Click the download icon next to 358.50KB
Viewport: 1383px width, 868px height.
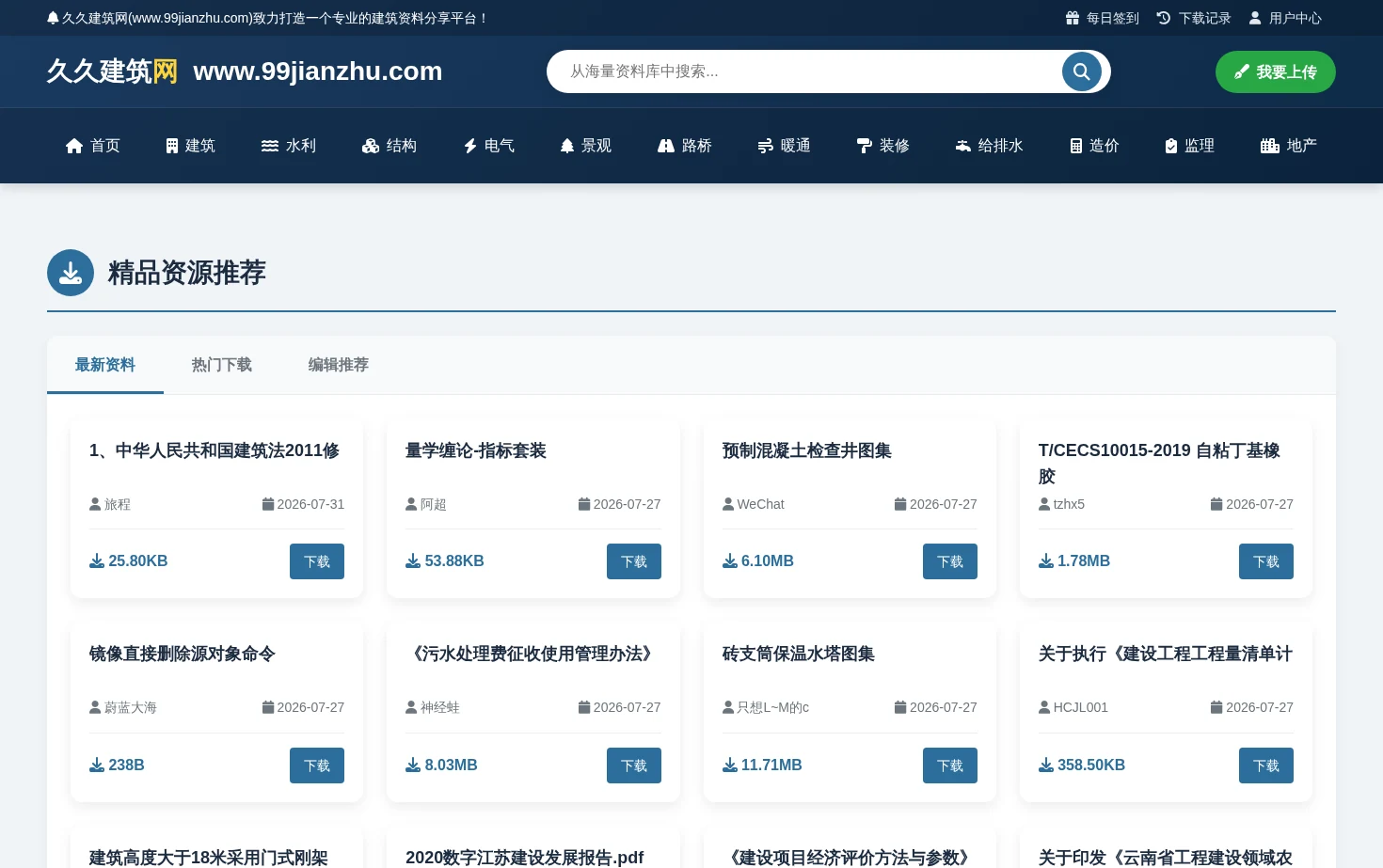point(1046,765)
